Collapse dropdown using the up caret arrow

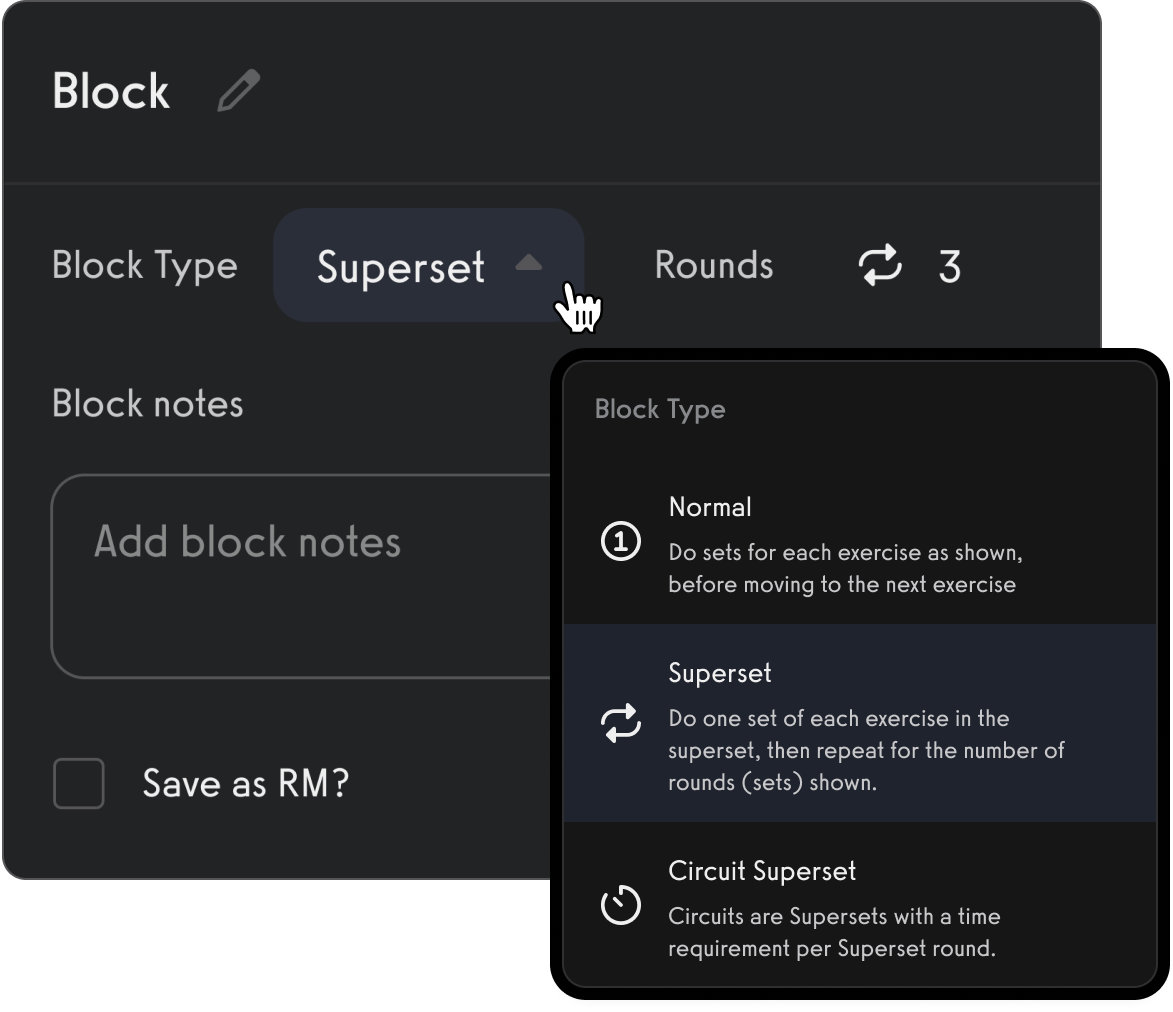point(528,264)
